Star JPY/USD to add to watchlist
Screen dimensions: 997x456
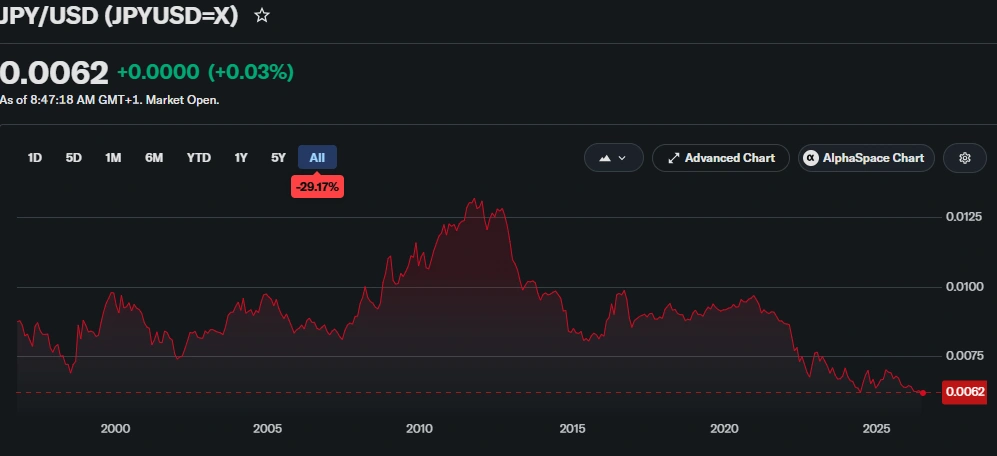point(262,16)
